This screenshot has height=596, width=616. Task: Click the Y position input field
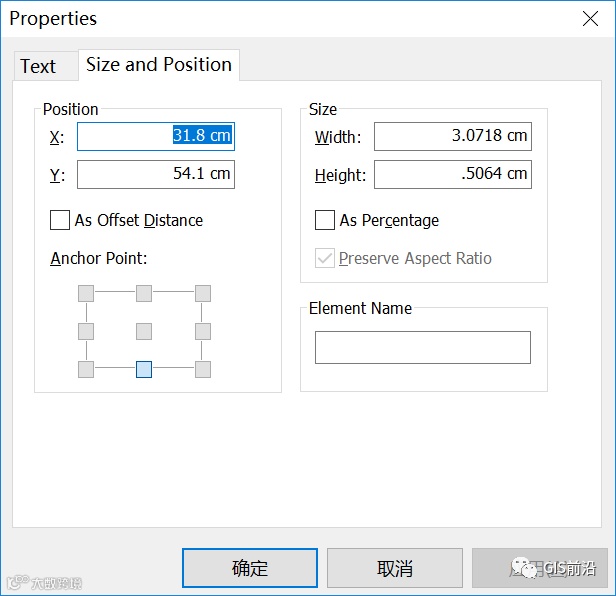(x=155, y=174)
